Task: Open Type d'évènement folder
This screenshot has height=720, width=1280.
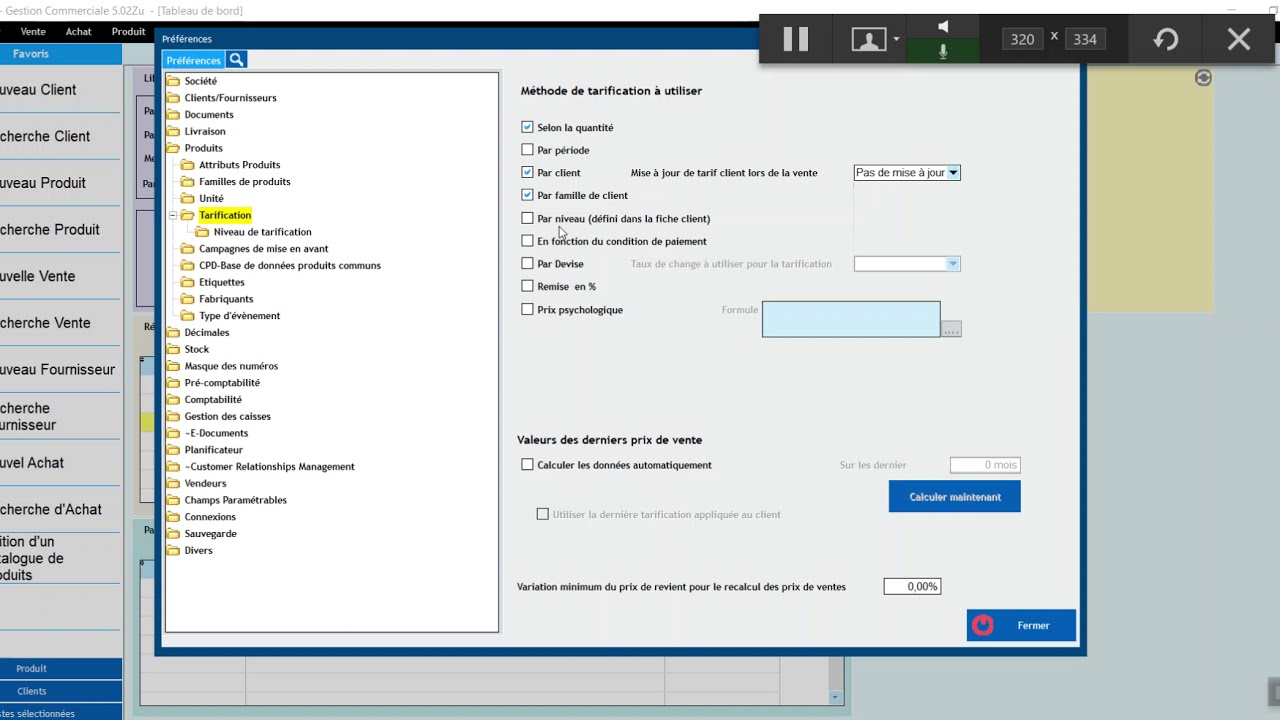Action: click(239, 316)
